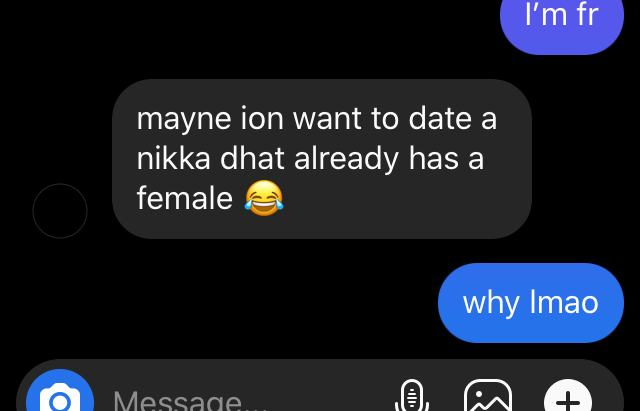Tap "already has a" text in gray bubble
Screen dimensions: 640x411
[x=389, y=159]
